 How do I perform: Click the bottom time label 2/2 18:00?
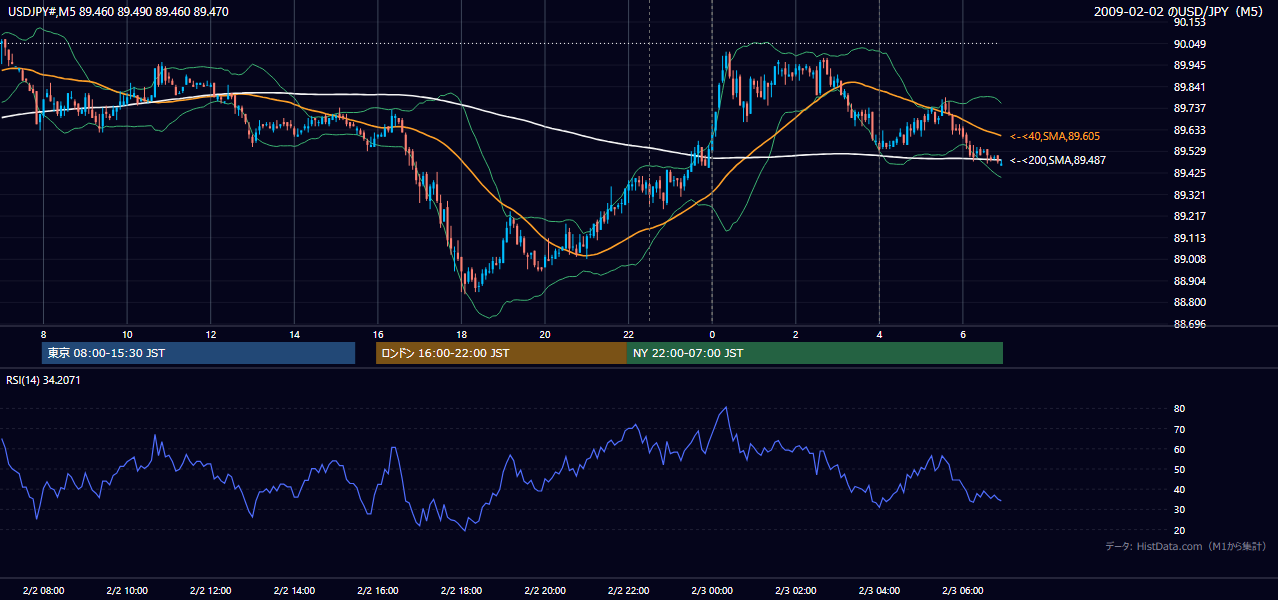coord(461,590)
